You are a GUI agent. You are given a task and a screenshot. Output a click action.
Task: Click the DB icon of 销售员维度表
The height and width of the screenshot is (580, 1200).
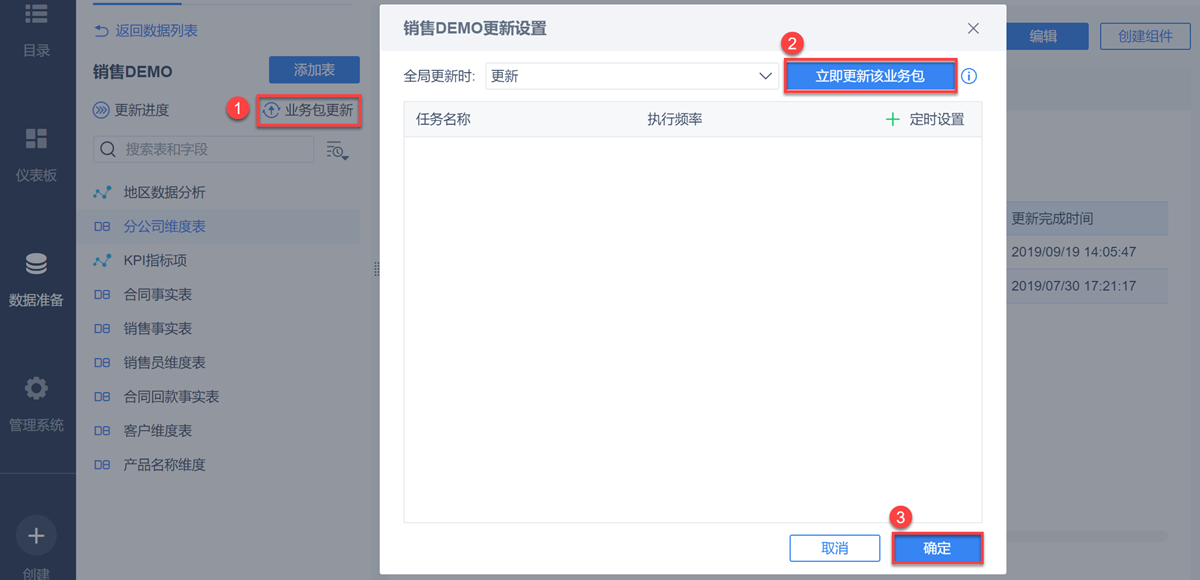(x=102, y=363)
